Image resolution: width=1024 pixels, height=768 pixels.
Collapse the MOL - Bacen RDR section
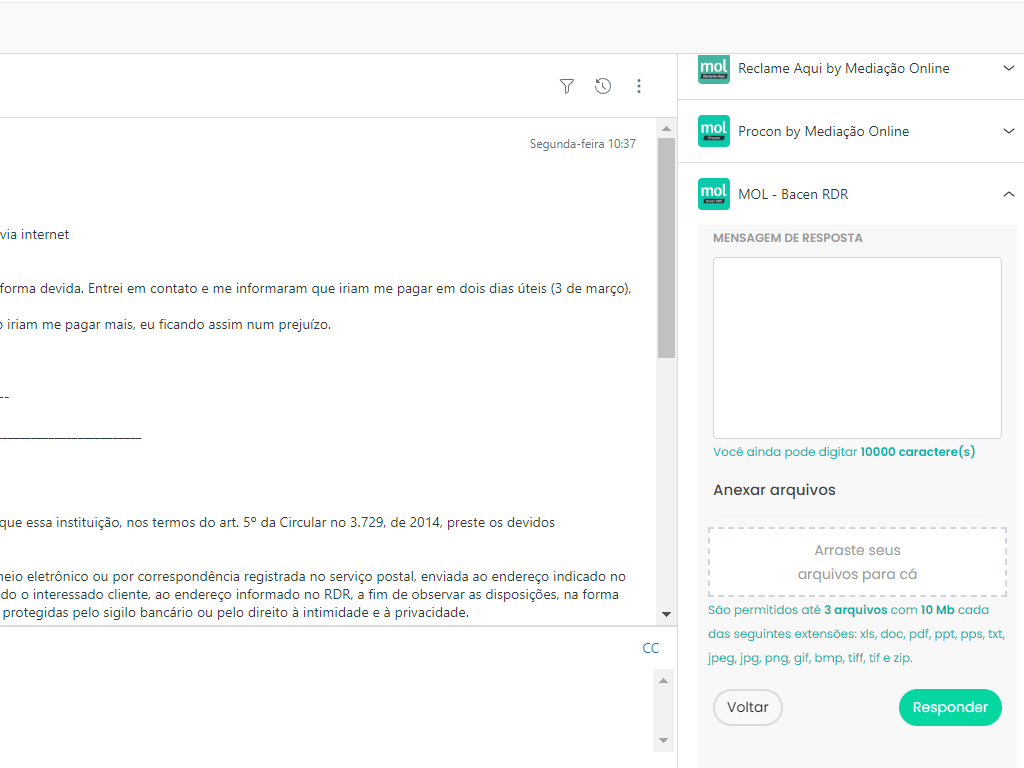click(x=1008, y=194)
